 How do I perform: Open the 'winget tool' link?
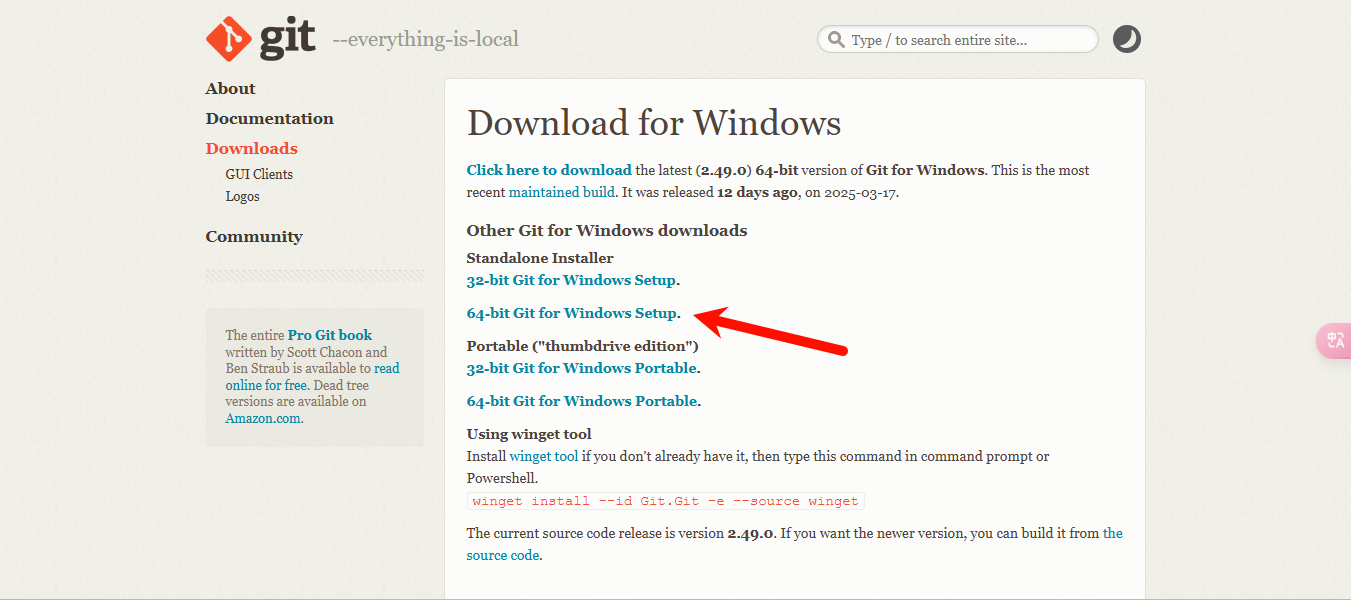tap(543, 456)
